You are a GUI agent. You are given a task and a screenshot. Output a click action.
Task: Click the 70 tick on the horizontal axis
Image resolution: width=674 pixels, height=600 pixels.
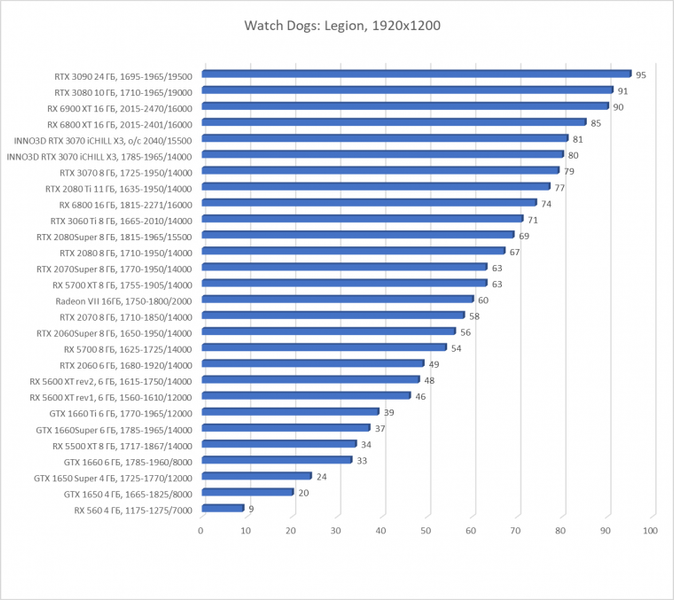click(515, 531)
